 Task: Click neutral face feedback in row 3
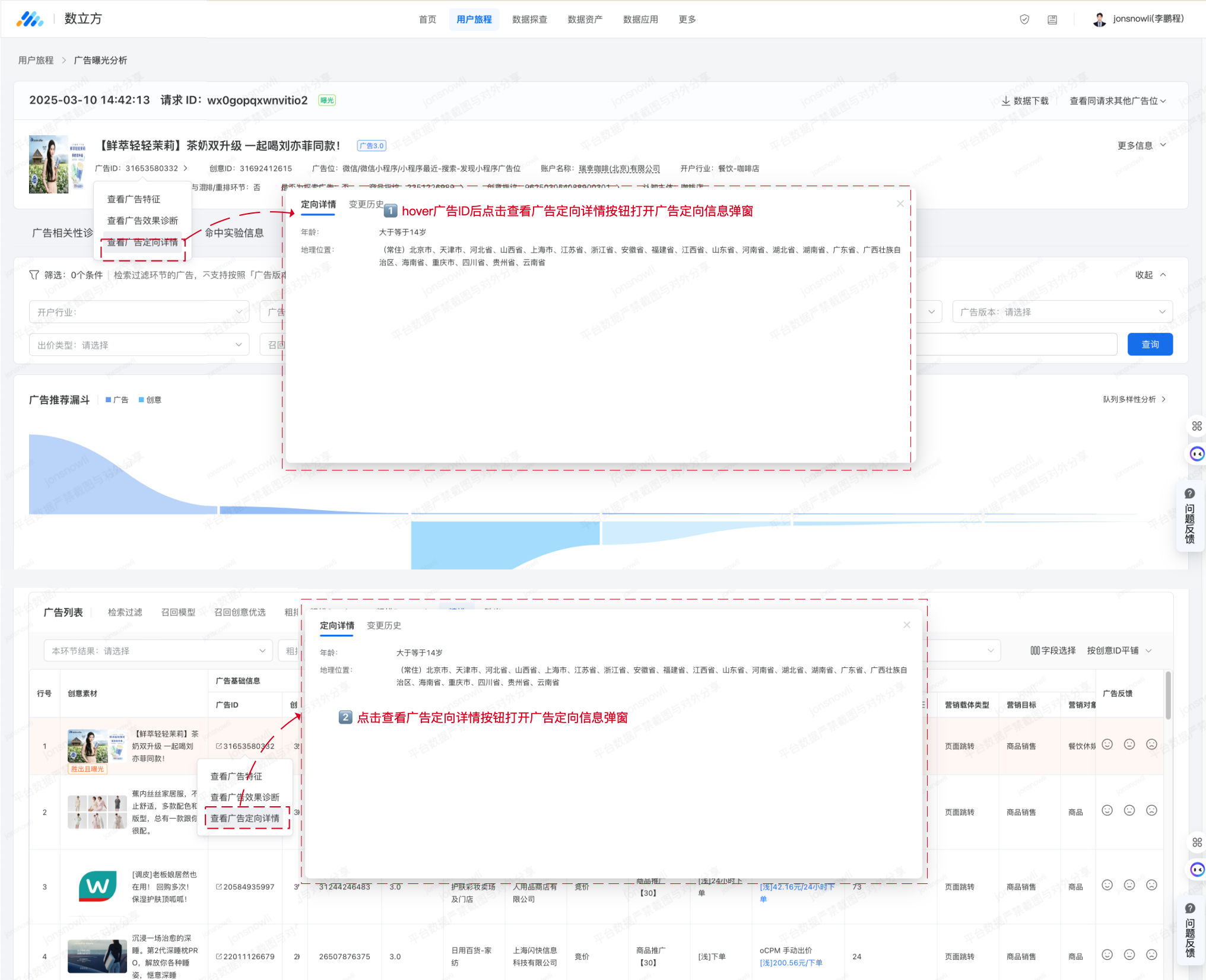pos(1129,885)
